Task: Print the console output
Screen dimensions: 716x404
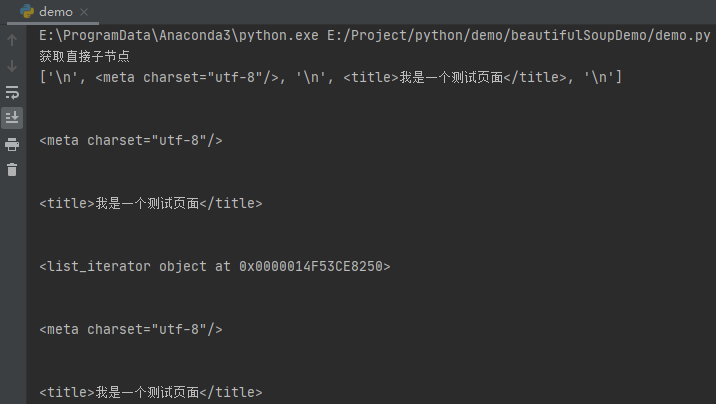Action: 12,144
